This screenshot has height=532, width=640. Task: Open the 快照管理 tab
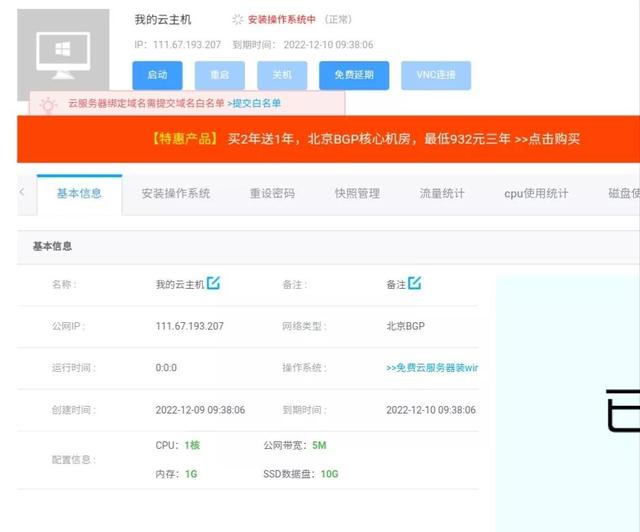(357, 194)
